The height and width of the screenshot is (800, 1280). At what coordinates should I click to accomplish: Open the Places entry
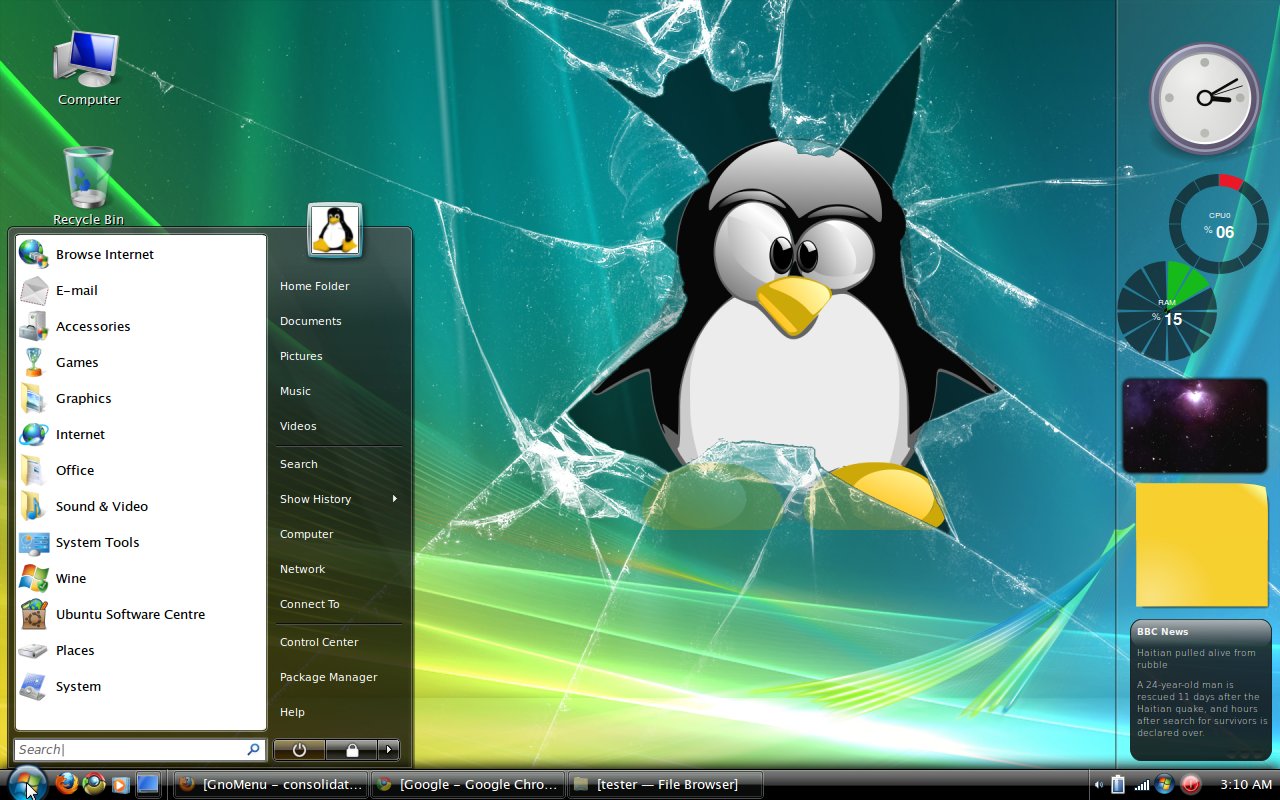[141, 650]
